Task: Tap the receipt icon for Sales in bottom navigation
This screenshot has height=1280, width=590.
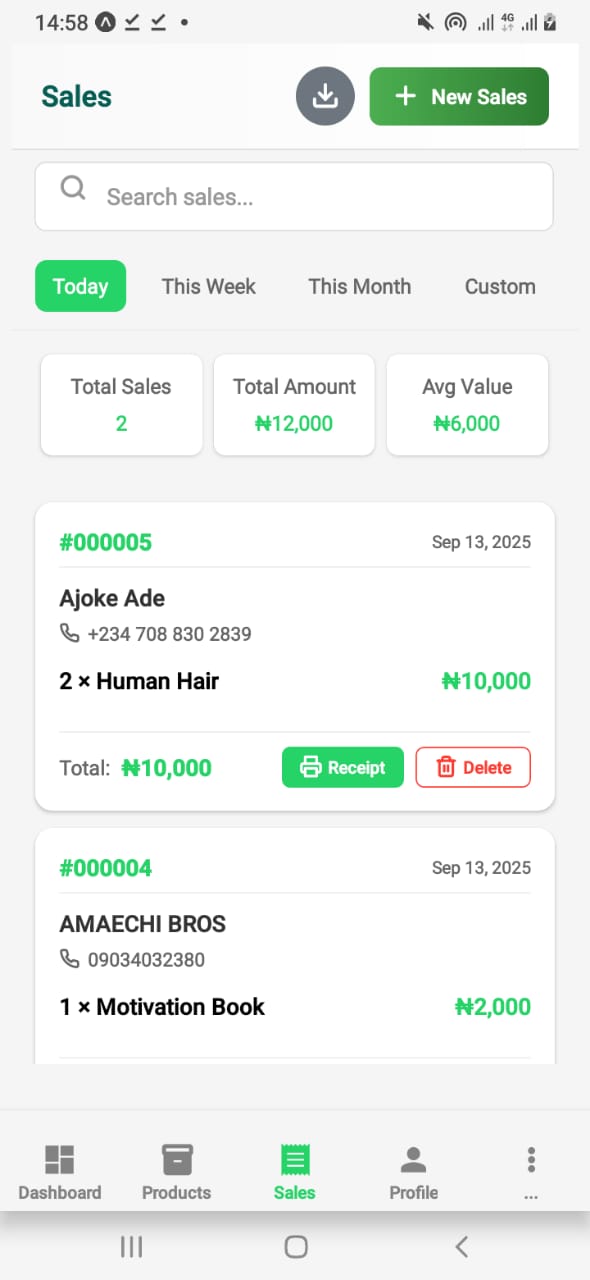Action: [x=294, y=1157]
